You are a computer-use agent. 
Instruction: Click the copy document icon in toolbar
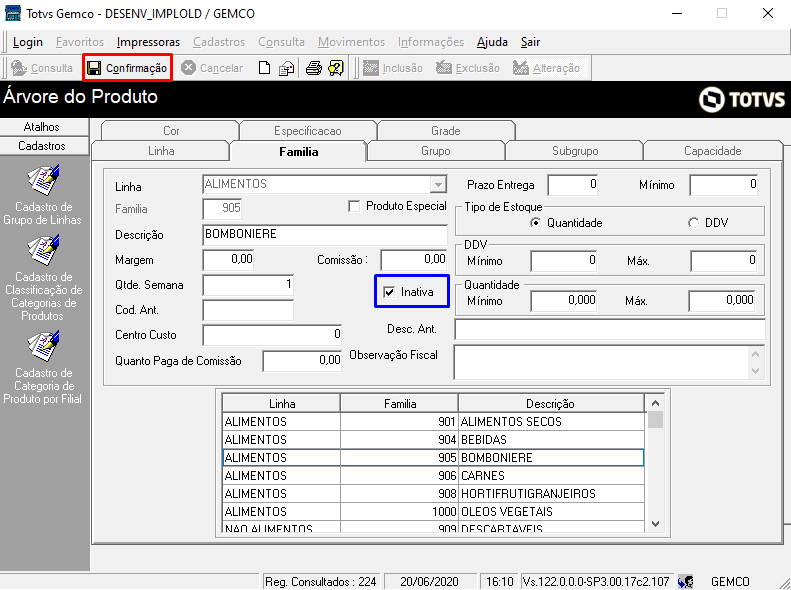(287, 68)
